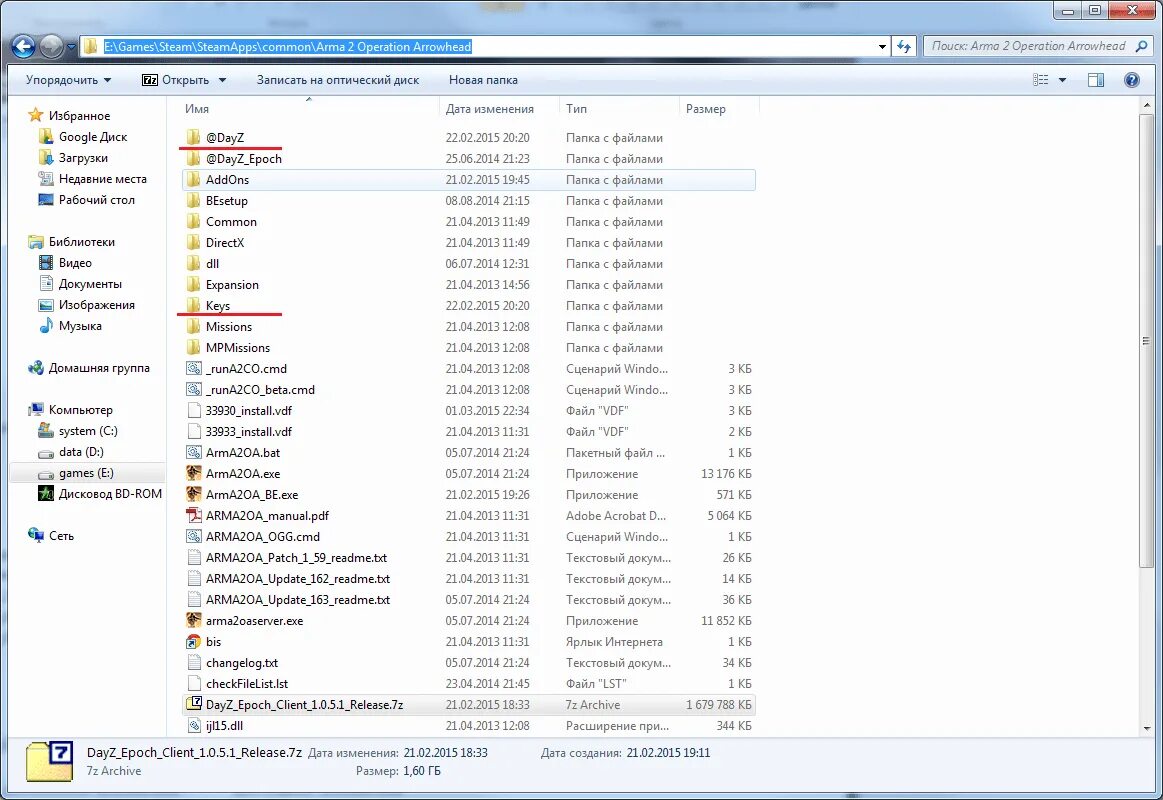The width and height of the screenshot is (1163, 800).
Task: Select _runA2CO.cmd script icon
Action: tap(194, 368)
